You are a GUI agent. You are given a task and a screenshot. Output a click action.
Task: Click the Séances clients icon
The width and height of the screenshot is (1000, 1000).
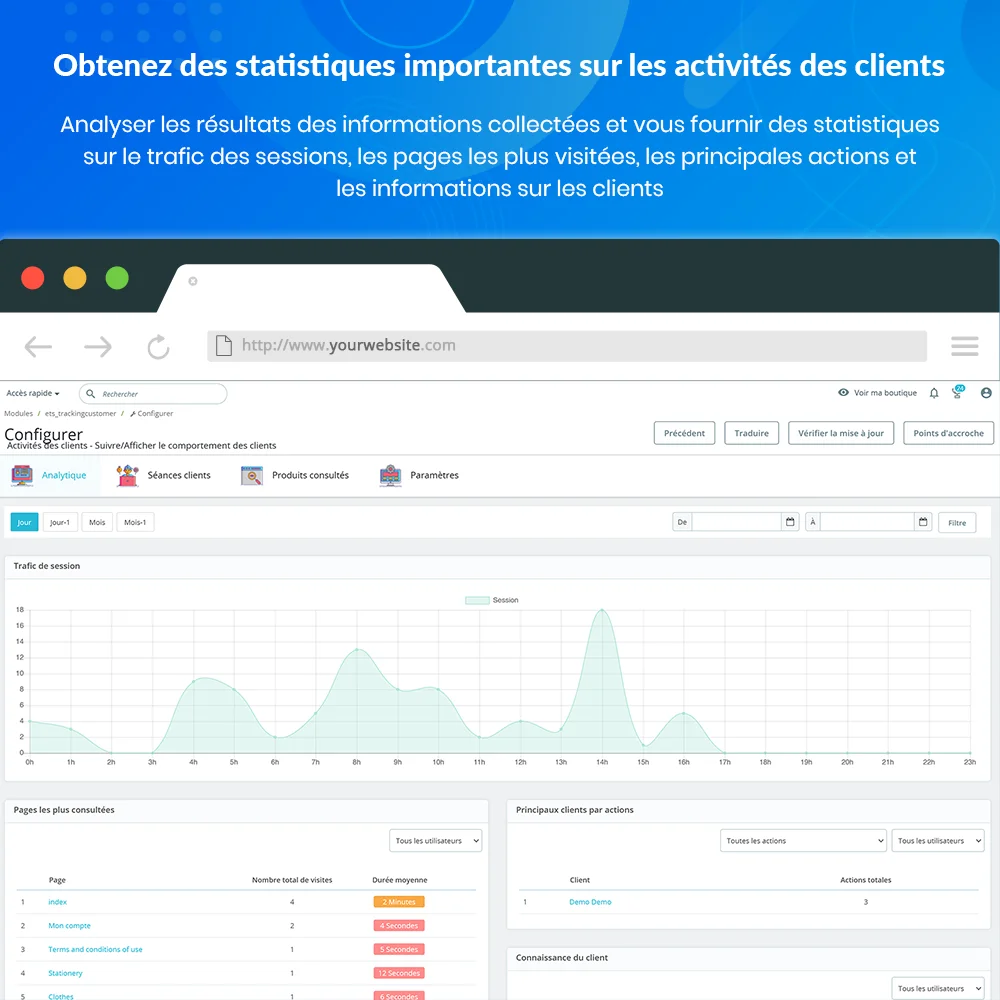[x=128, y=476]
